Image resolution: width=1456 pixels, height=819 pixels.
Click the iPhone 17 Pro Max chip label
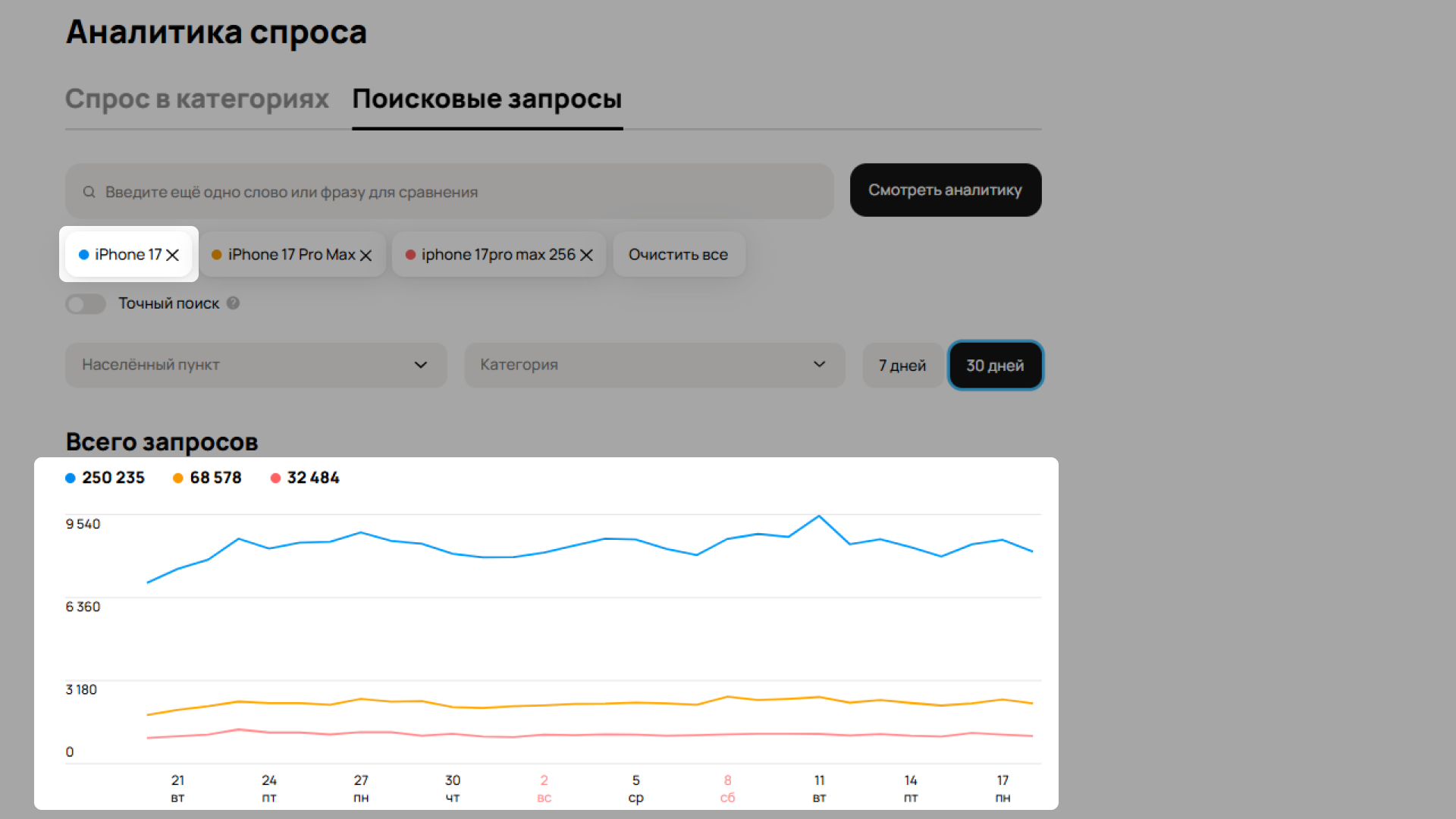tap(292, 255)
